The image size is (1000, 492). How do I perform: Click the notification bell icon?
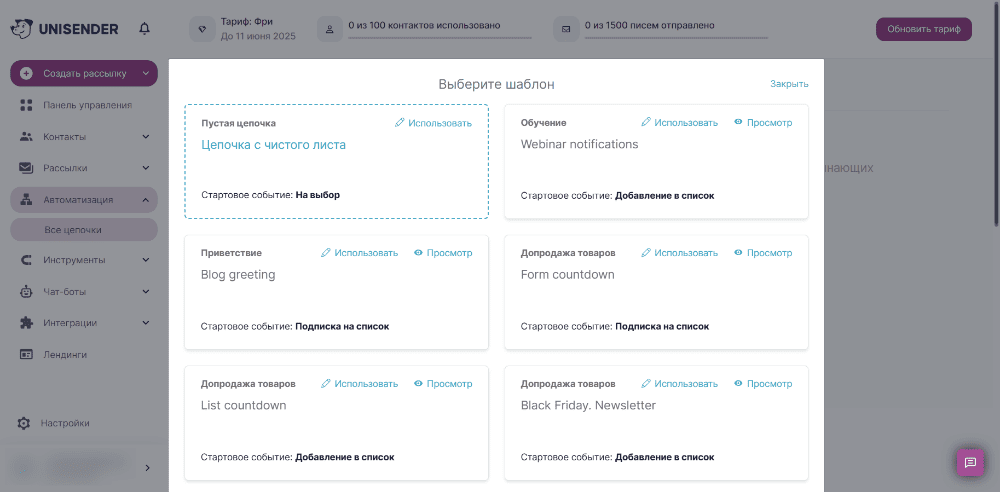[145, 29]
